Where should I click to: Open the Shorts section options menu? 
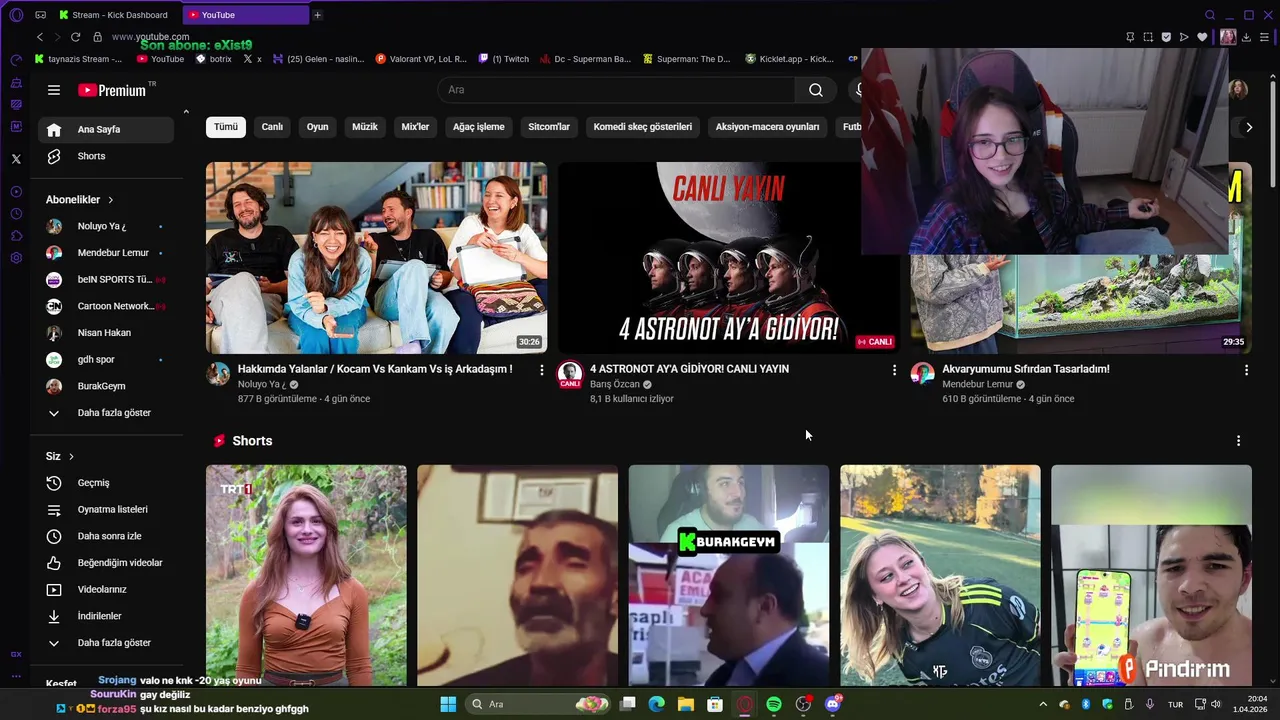(x=1238, y=441)
